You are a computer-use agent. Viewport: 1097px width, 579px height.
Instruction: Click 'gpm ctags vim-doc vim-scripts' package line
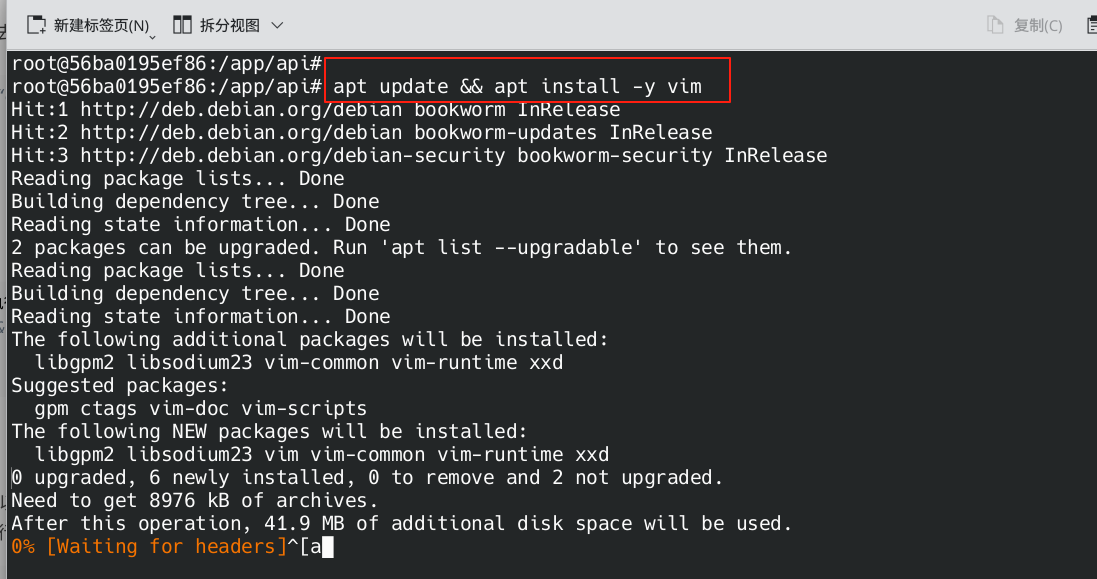click(x=201, y=408)
